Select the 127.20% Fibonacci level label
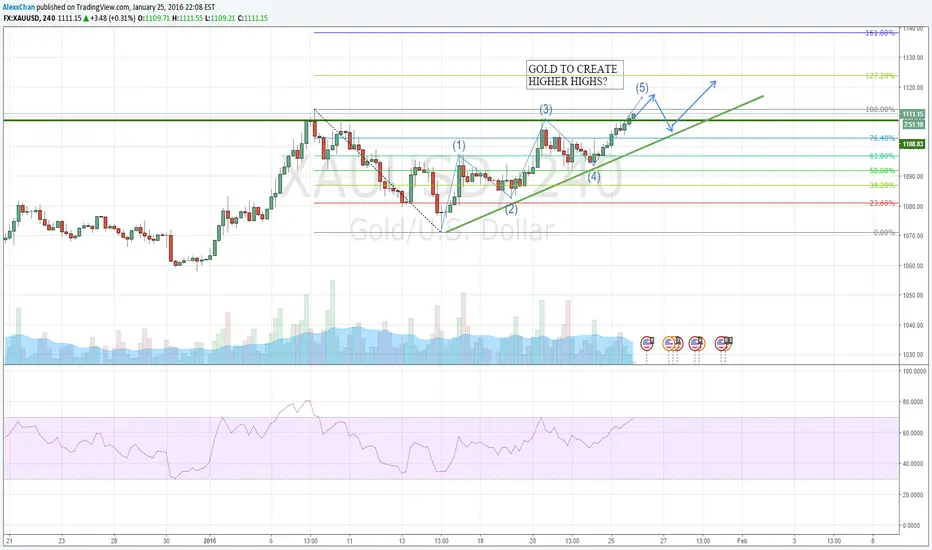This screenshot has height=550, width=932. click(x=880, y=76)
